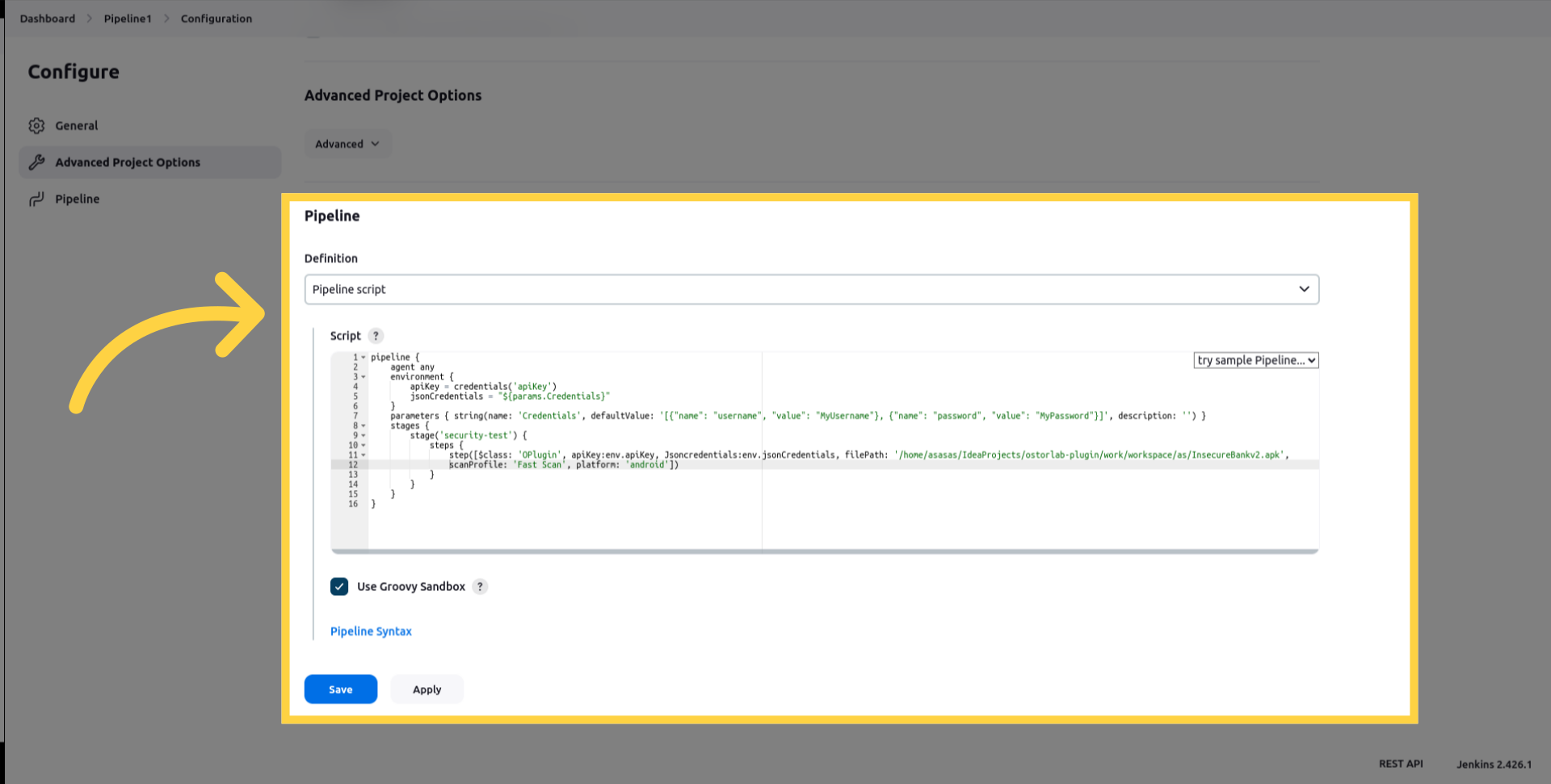The width and height of the screenshot is (1551, 784).
Task: Click the chevron icon after Dashboard breadcrumb
Action: 90,19
